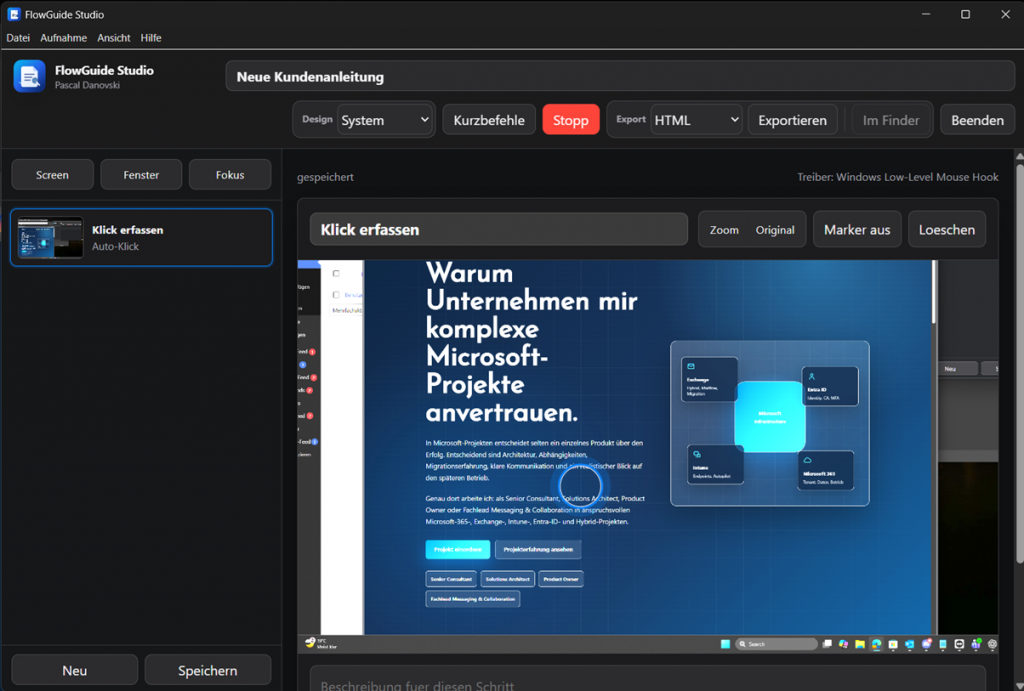This screenshot has height=691, width=1024.
Task: Click the Pascal Danovski name text
Action: click(87, 86)
